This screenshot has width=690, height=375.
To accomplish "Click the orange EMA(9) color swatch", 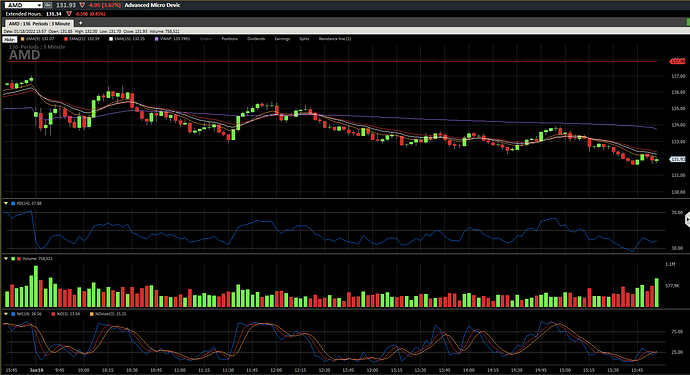I will (x=22, y=39).
